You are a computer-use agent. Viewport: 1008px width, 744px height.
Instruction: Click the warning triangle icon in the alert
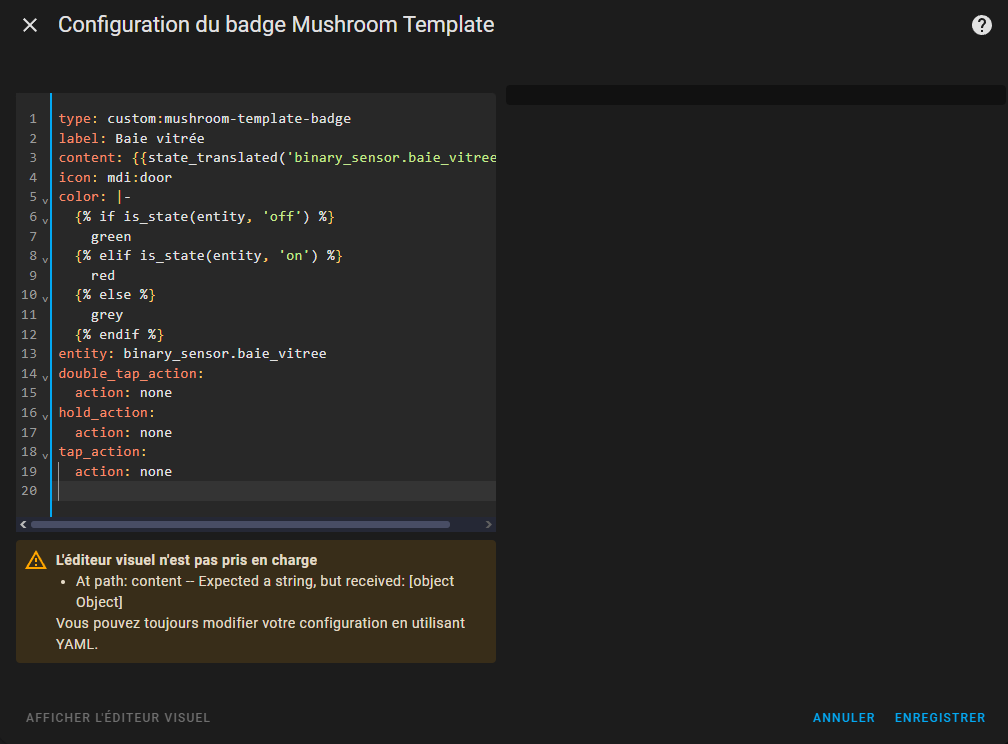pos(36,561)
